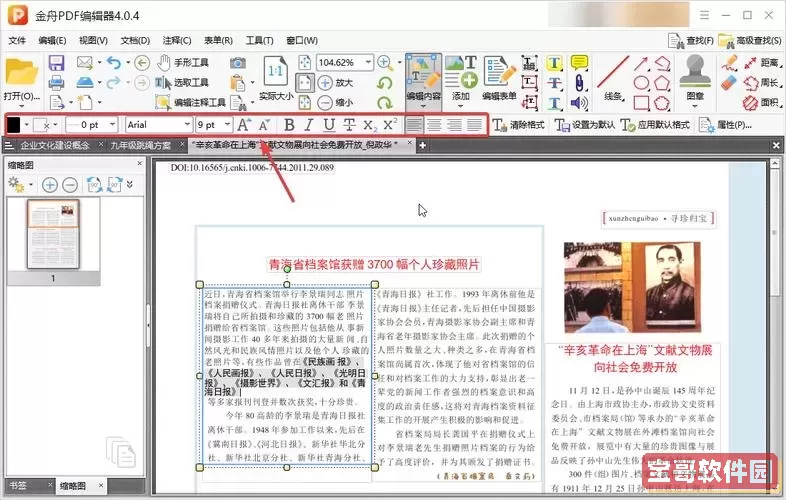Select the yellow text highlight tool

[554, 63]
